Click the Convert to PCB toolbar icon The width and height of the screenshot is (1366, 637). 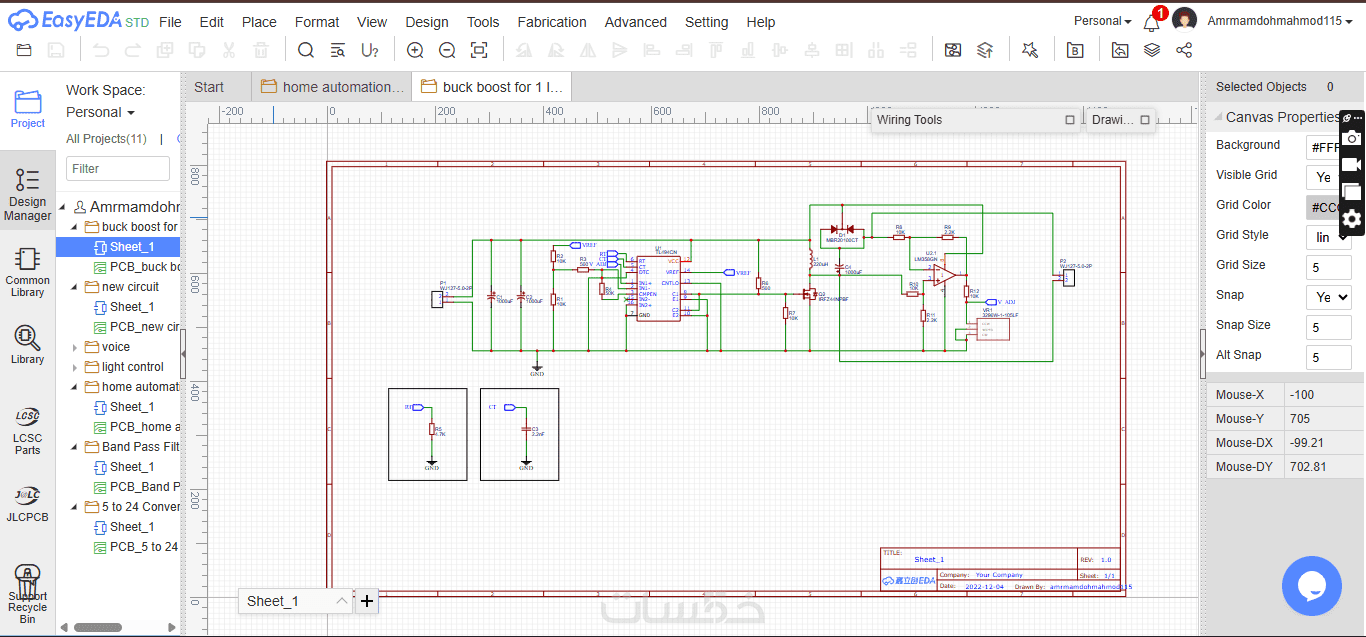[x=985, y=50]
